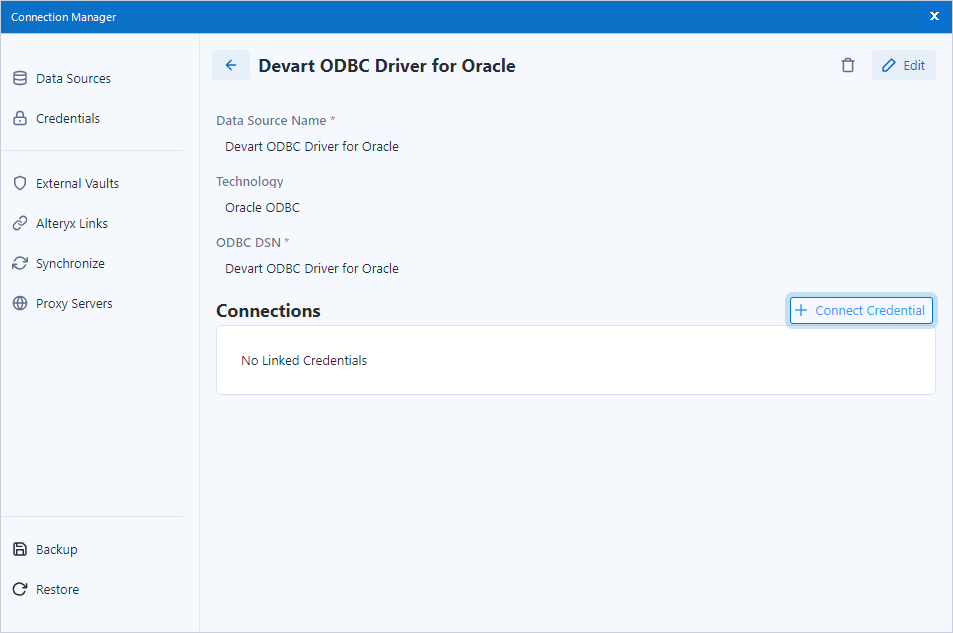Image resolution: width=953 pixels, height=633 pixels.
Task: Click the Backup save icon
Action: pyautogui.click(x=20, y=549)
